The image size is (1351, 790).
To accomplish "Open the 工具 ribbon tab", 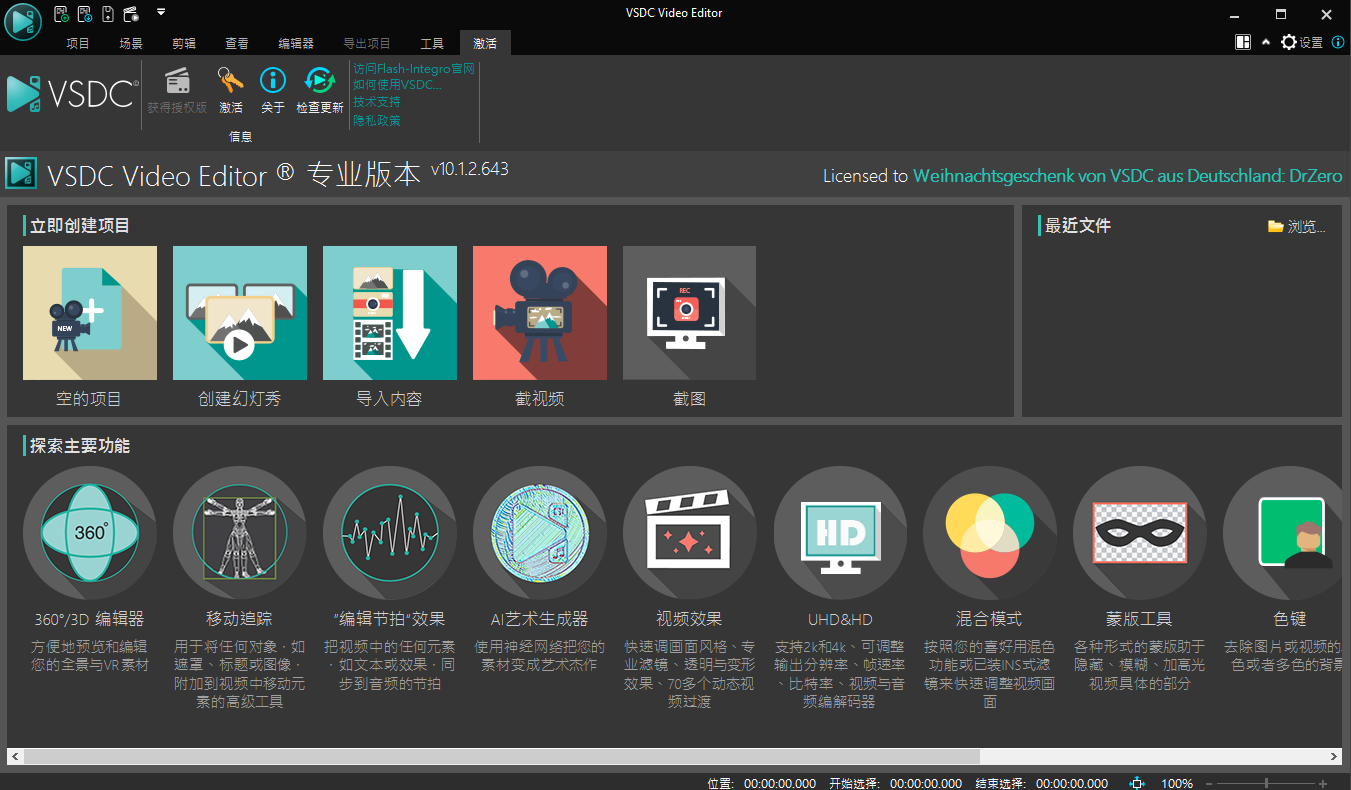I will (432, 43).
